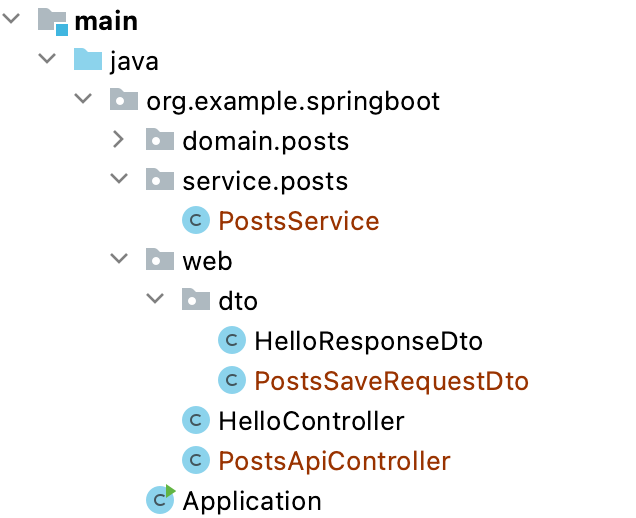Click the Application runnable class icon
The width and height of the screenshot is (636, 518).
coord(160,500)
